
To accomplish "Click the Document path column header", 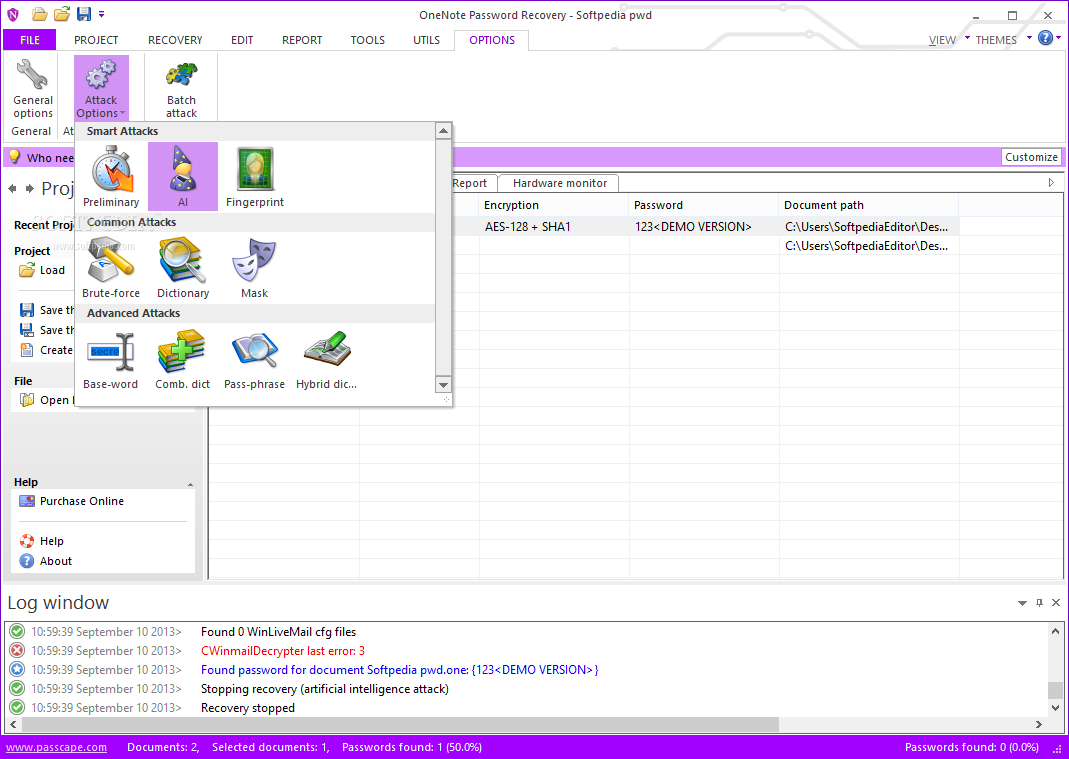I will [x=869, y=205].
